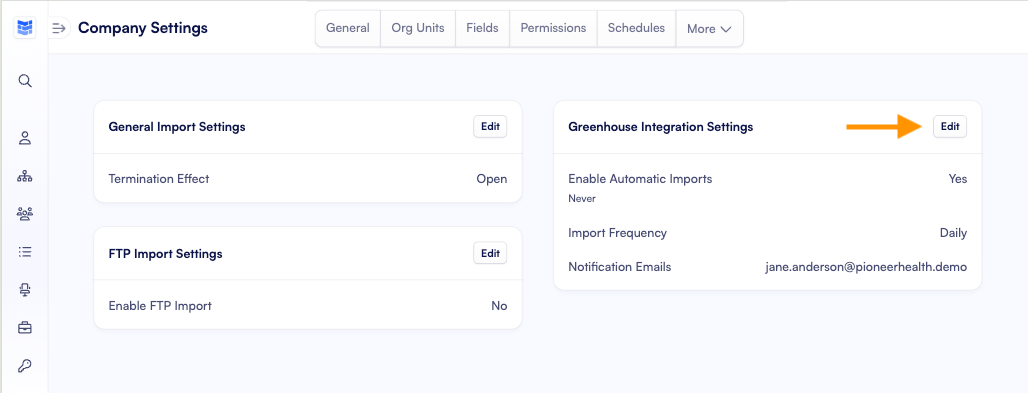This screenshot has height=393, width=1028.
Task: Open the Permissions tab
Action: 553,28
